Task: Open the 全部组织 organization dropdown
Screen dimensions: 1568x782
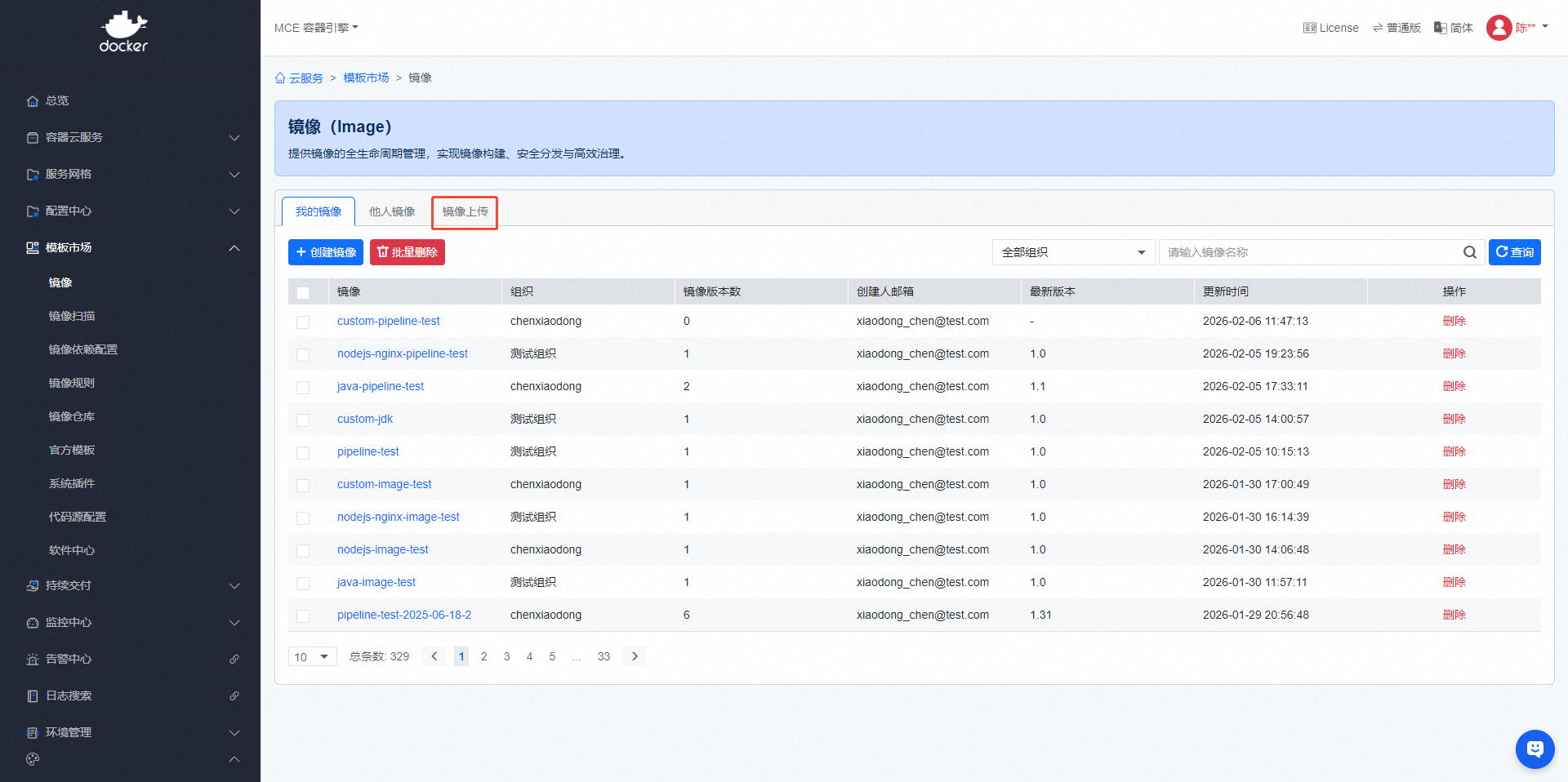Action: (1073, 252)
